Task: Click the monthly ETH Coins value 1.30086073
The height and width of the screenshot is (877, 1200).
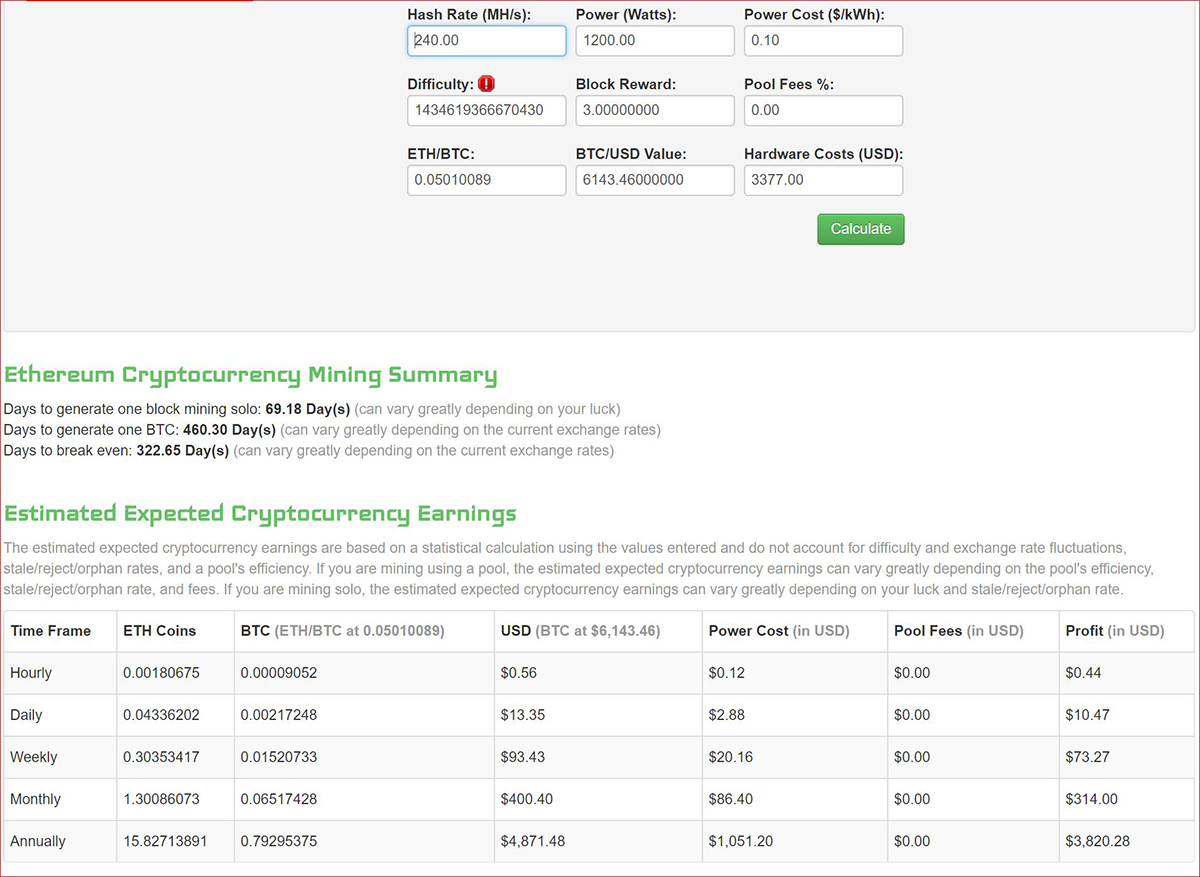Action: pos(161,799)
